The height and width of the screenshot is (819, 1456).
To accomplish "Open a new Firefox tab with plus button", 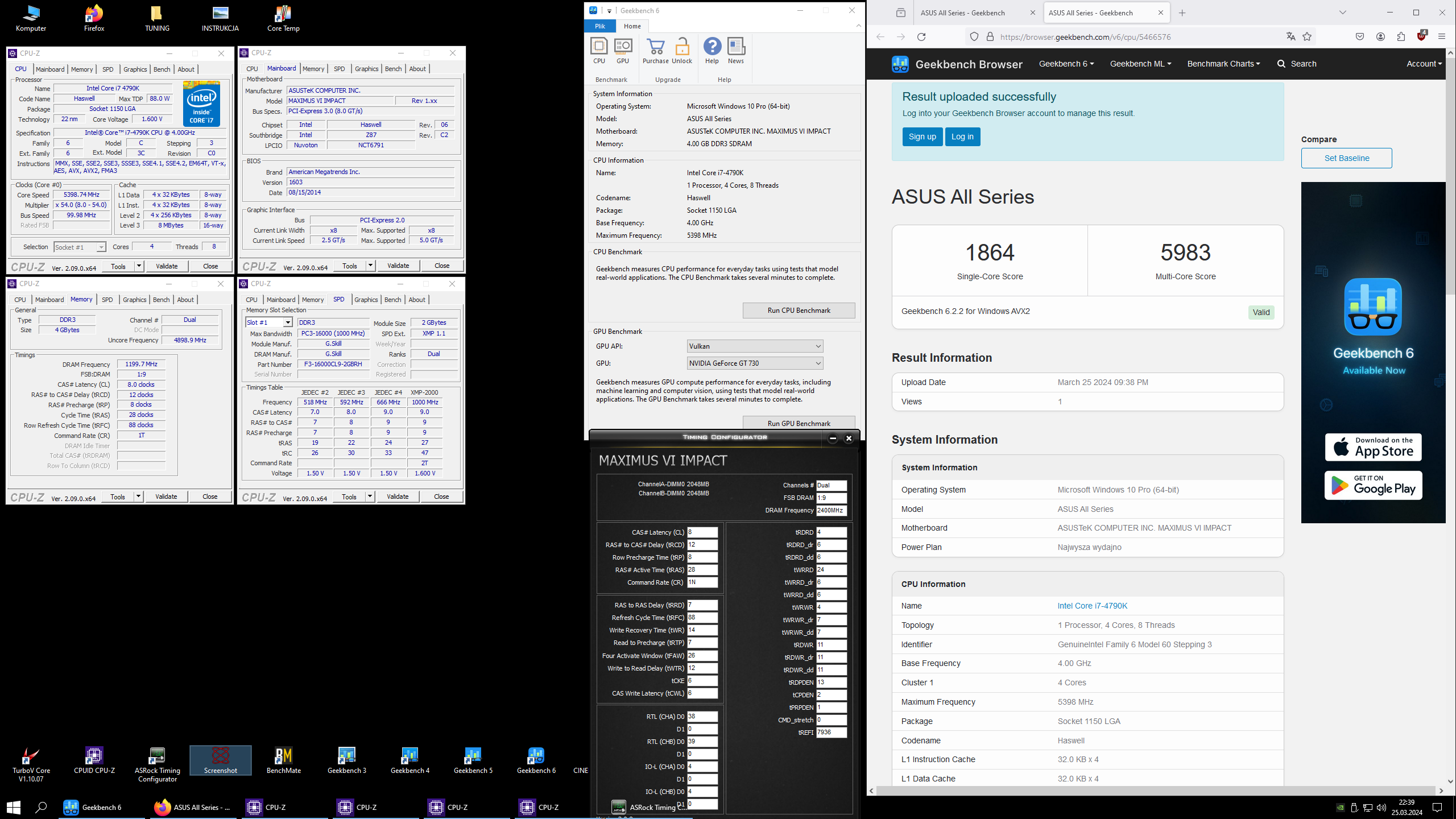I will 1182,13.
